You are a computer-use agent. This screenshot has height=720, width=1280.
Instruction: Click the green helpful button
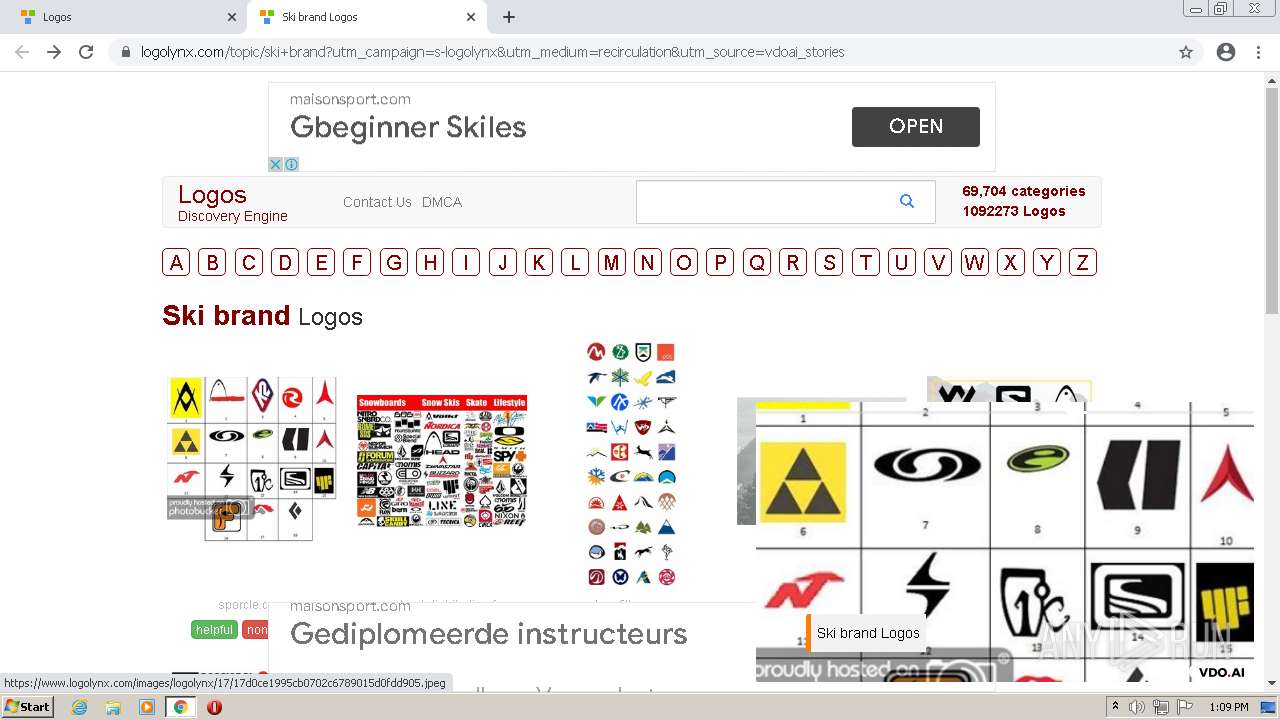[214, 630]
